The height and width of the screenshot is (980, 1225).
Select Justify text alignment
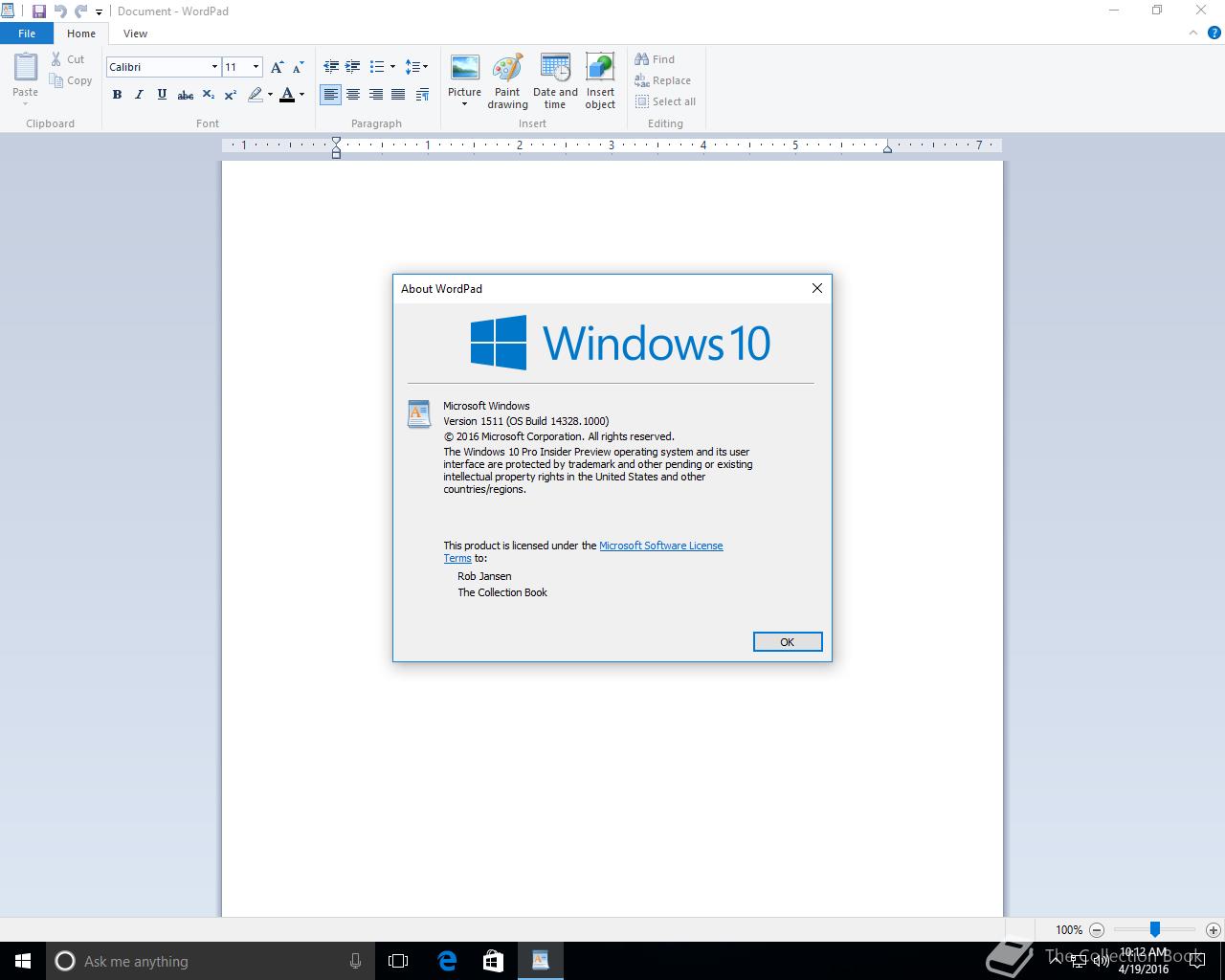coord(398,95)
